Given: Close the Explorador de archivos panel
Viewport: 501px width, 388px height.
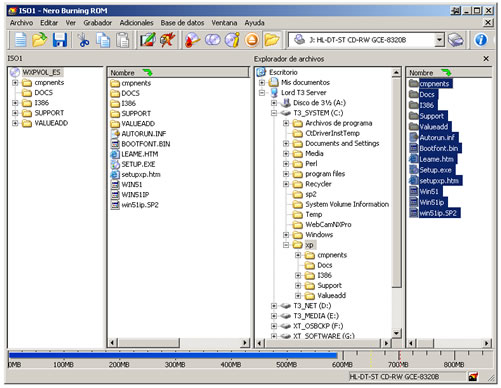Looking at the screenshot, I should coord(486,59).
